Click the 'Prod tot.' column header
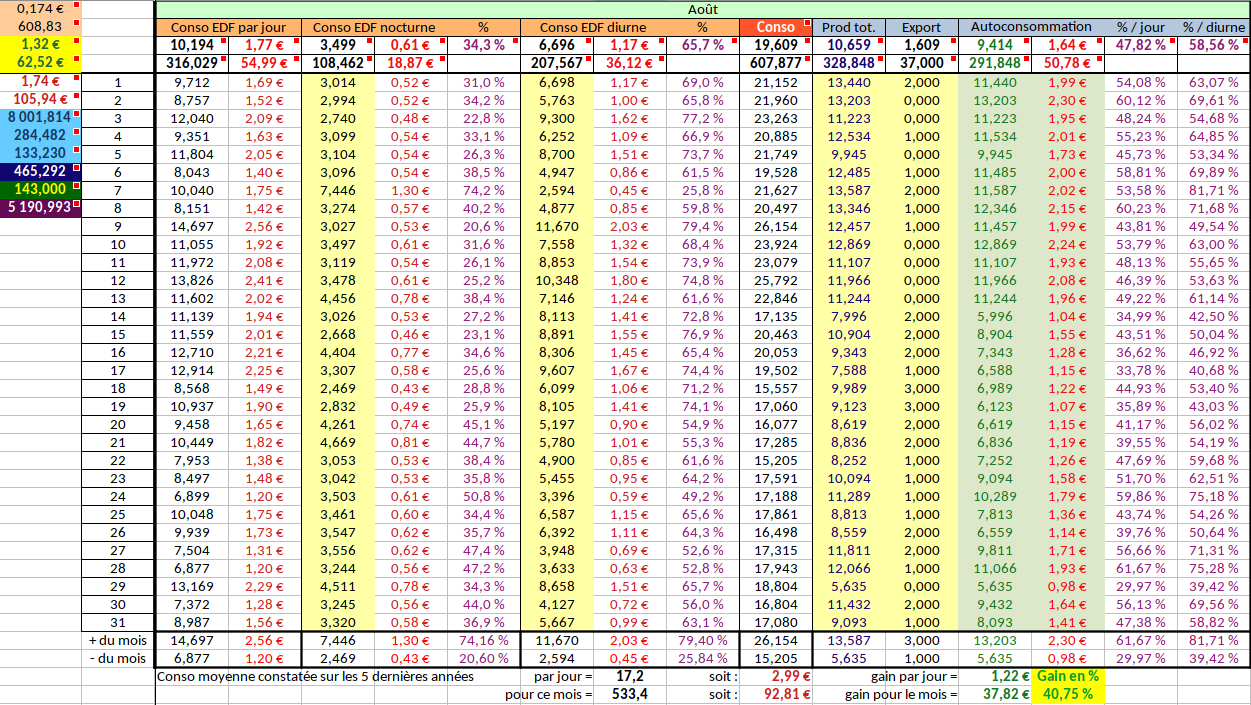This screenshot has height=705, width=1251. [x=848, y=28]
